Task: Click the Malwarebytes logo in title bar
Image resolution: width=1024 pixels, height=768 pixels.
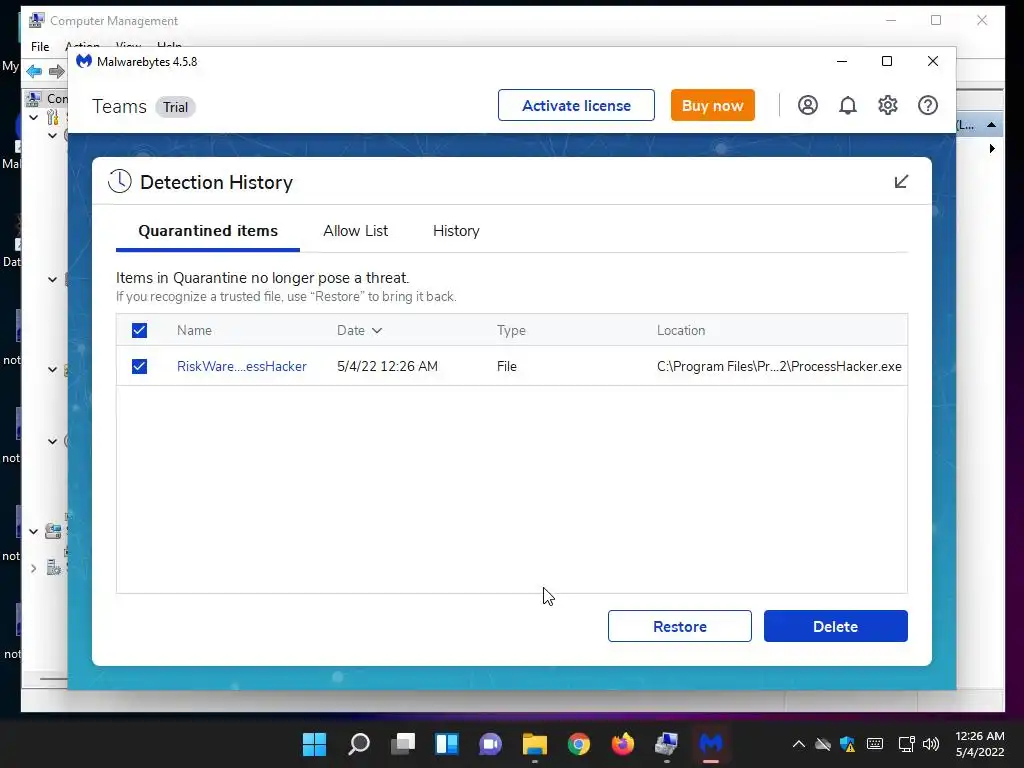Action: click(84, 61)
